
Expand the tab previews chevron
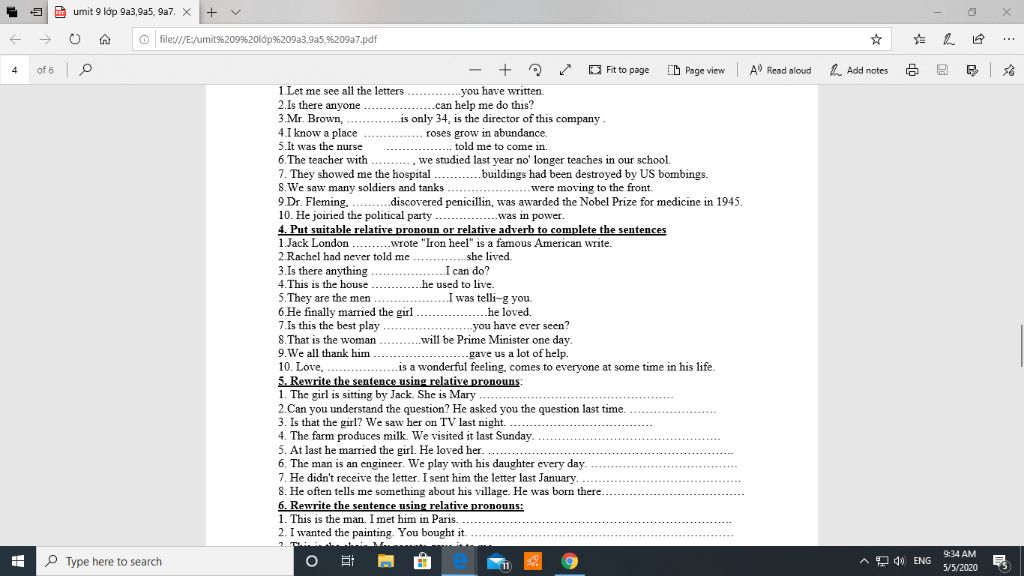pos(236,12)
